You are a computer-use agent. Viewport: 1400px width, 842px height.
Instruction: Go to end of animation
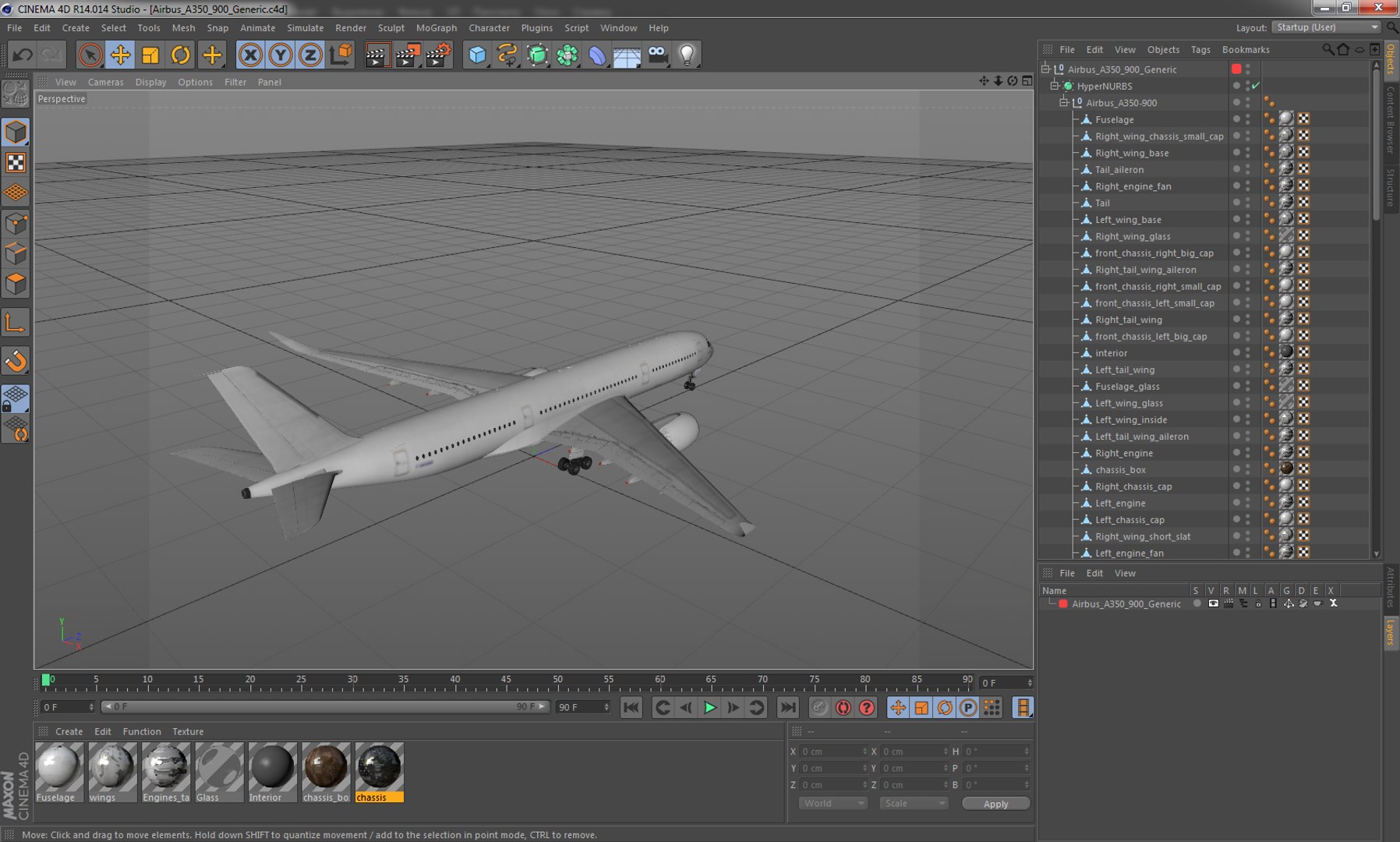click(788, 708)
